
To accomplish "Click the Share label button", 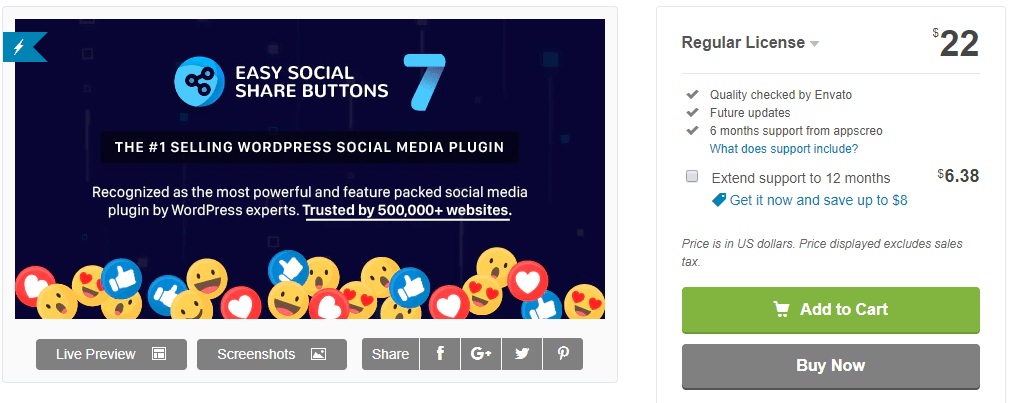I will click(x=390, y=354).
